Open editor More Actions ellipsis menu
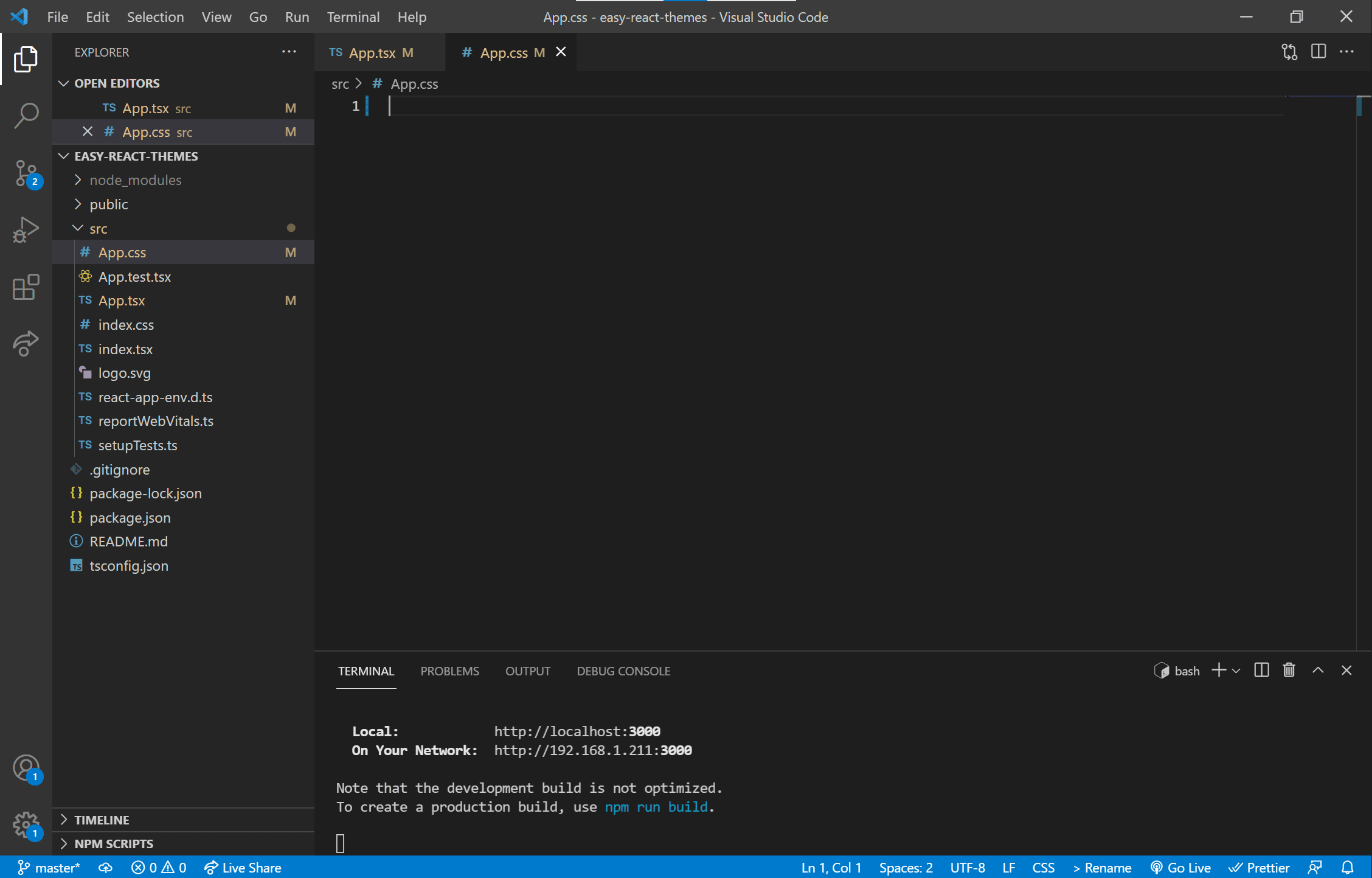Screen dimensions: 1372x878 [x=1346, y=52]
